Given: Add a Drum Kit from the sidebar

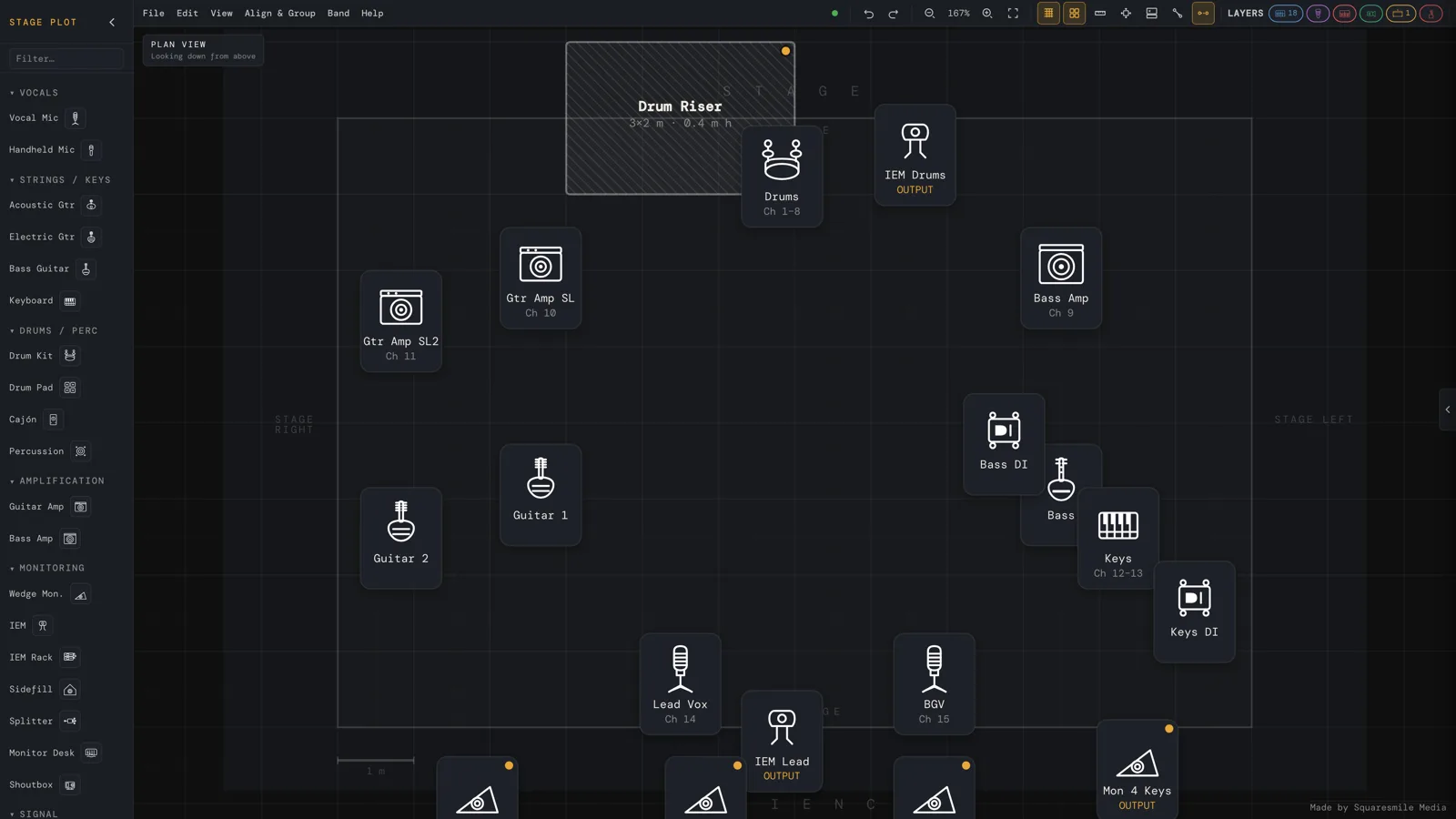Looking at the screenshot, I should click(x=44, y=356).
